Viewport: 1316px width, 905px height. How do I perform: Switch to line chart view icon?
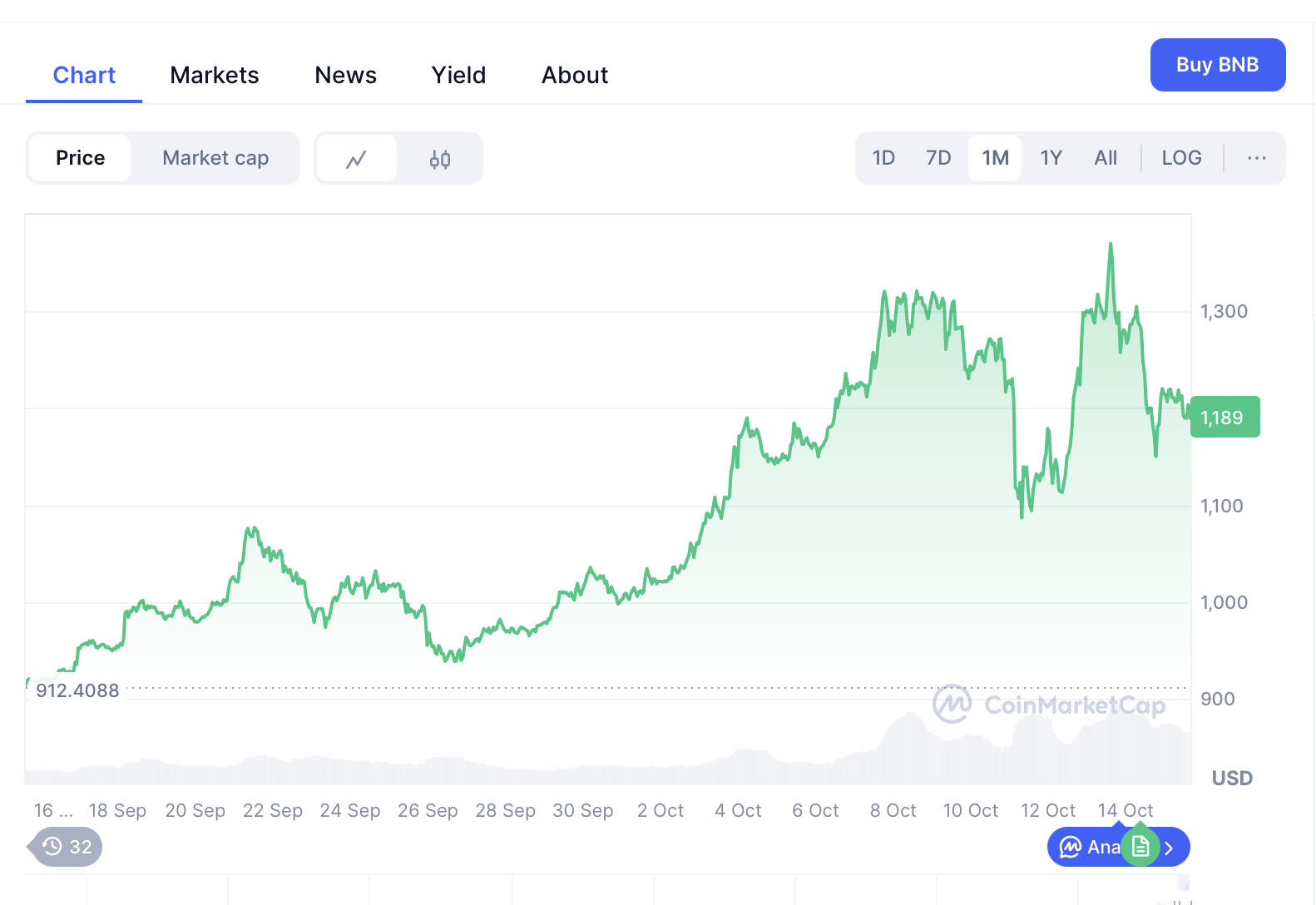(356, 159)
